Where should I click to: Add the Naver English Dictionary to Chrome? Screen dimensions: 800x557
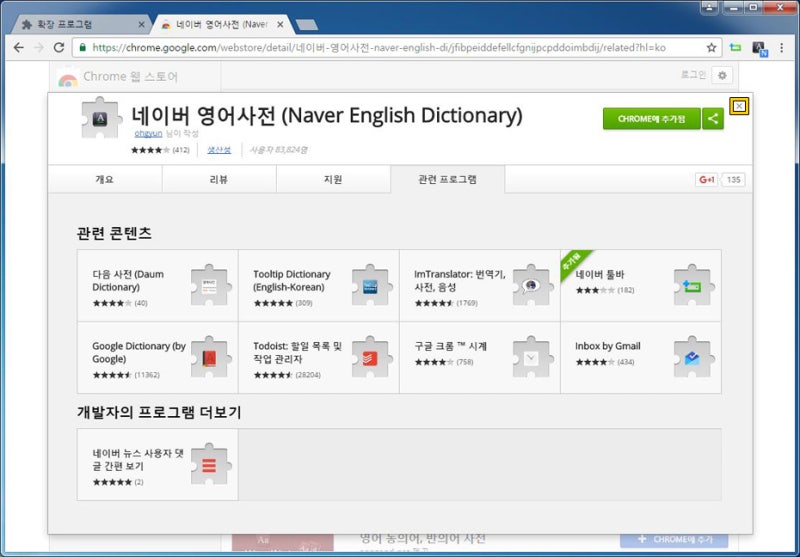coord(652,119)
